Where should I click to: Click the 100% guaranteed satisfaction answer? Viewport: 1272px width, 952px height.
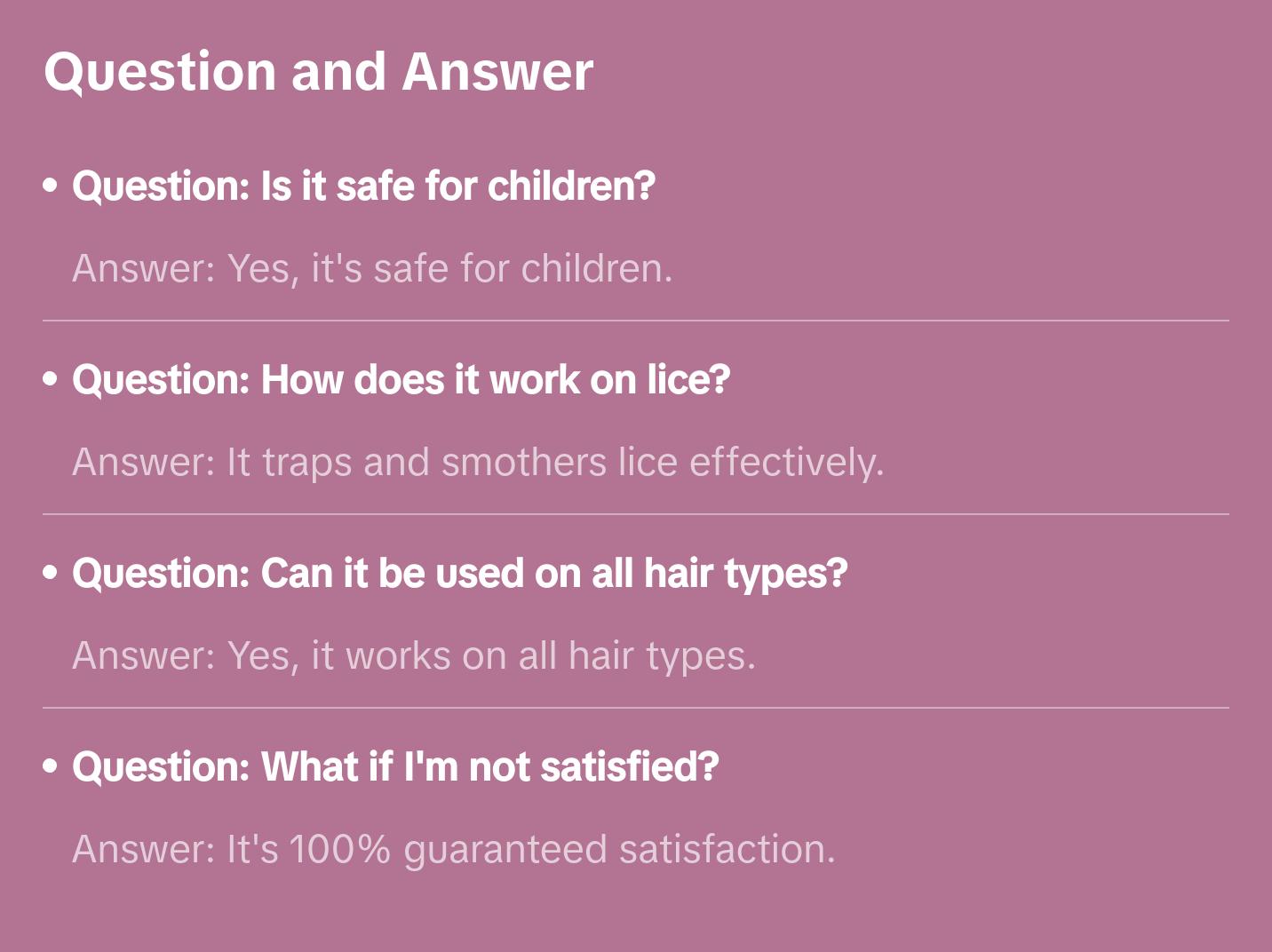(x=454, y=849)
